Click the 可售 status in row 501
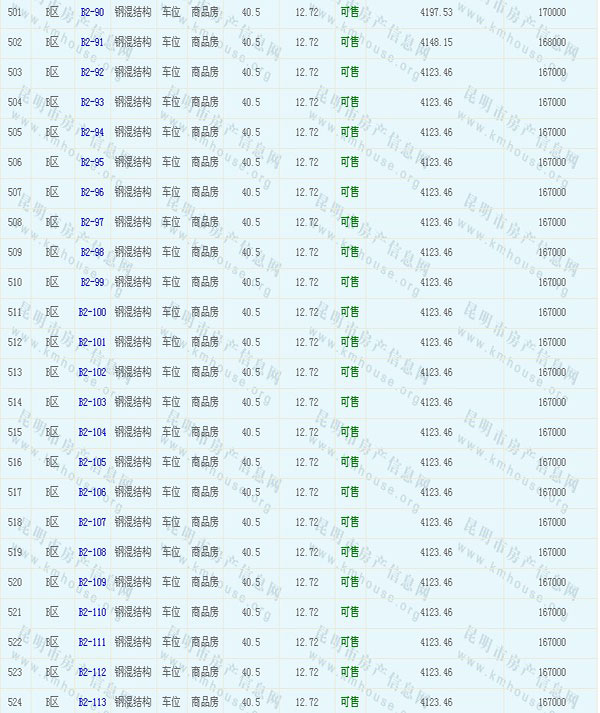Image resolution: width=600 pixels, height=713 pixels. click(349, 12)
